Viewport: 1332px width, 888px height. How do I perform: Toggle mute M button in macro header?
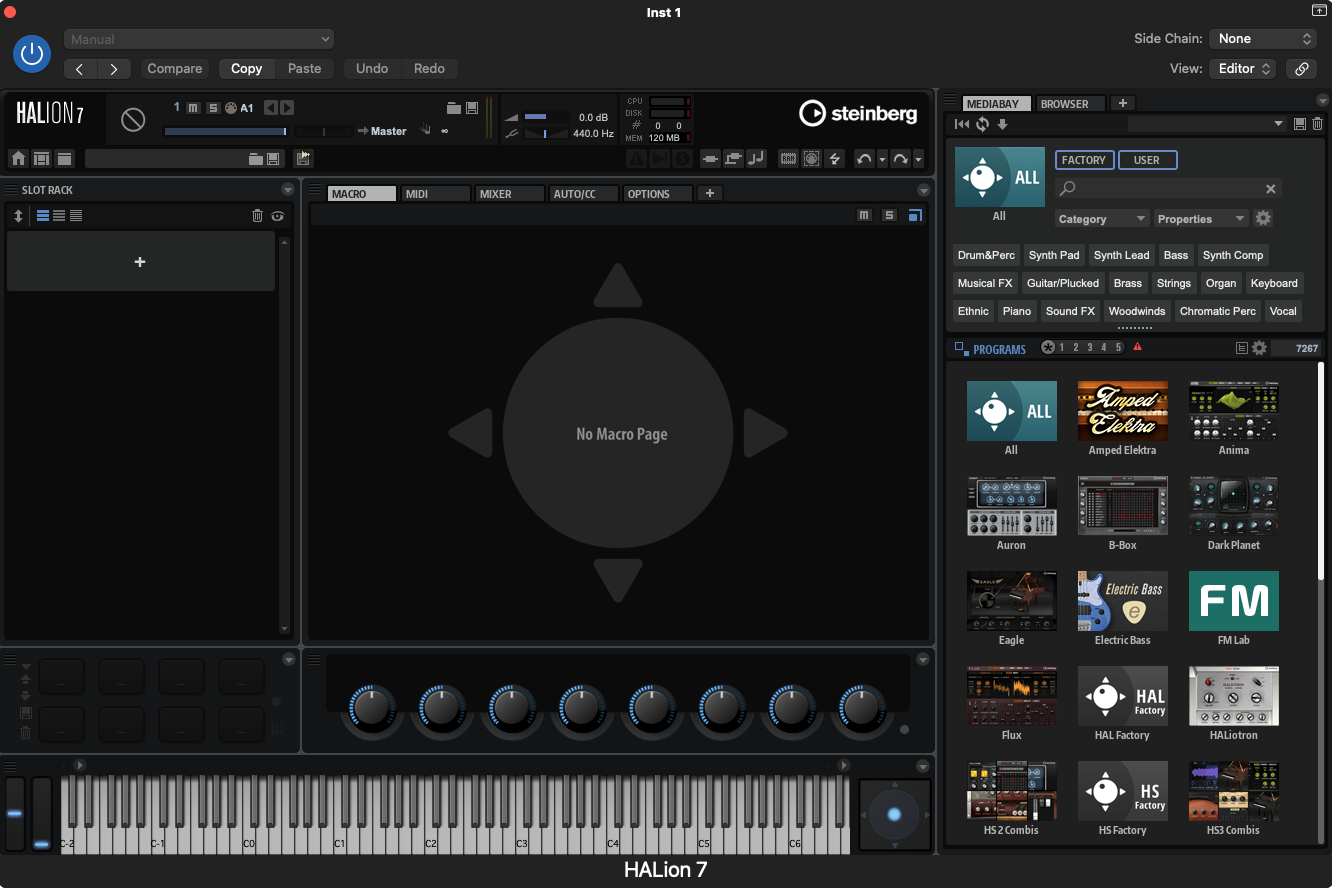tap(864, 215)
